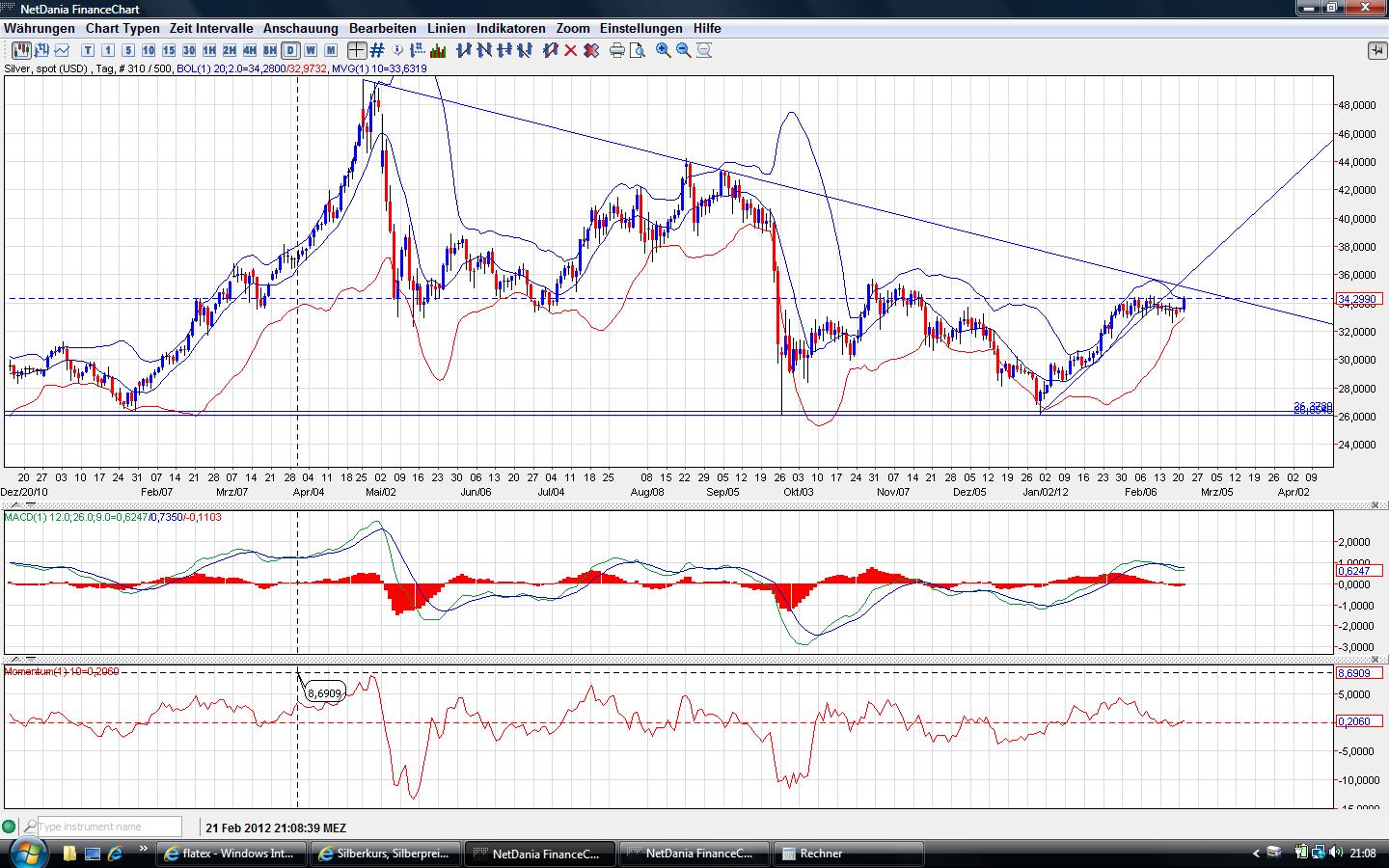This screenshot has height=868, width=1389.
Task: Print the chart with printer icon
Action: pos(616,50)
